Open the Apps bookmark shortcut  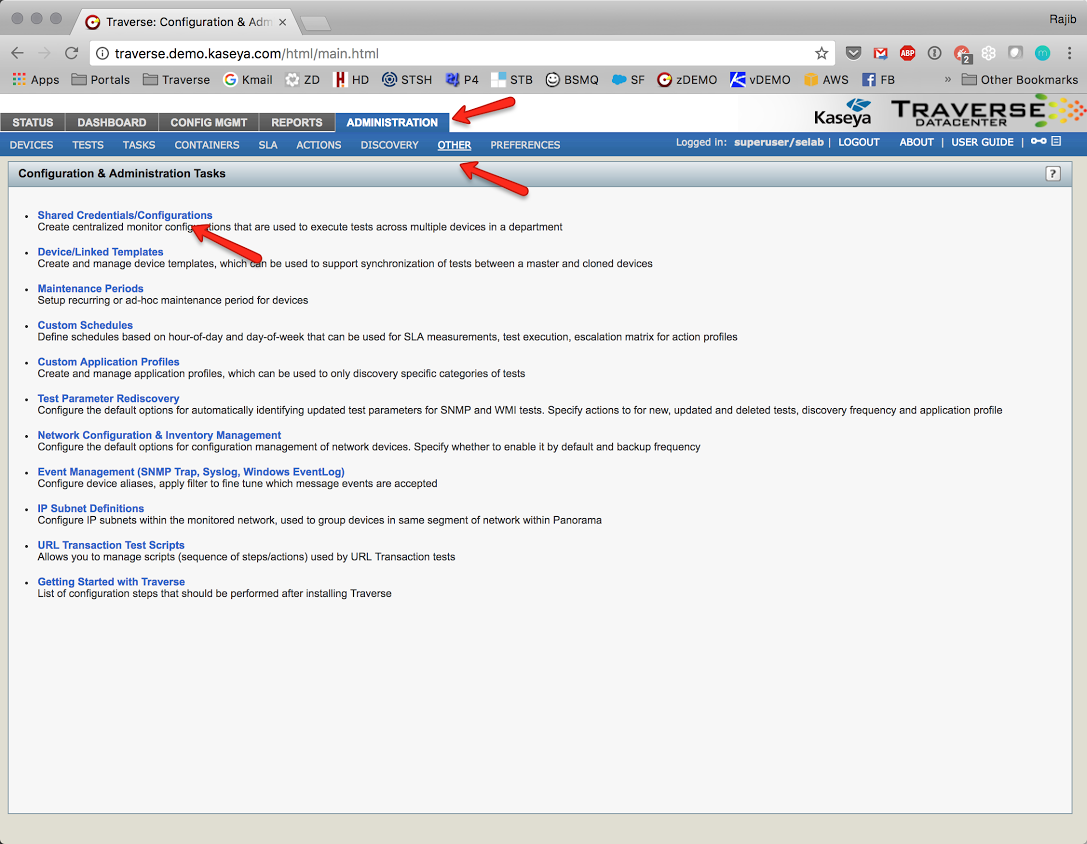coord(36,80)
